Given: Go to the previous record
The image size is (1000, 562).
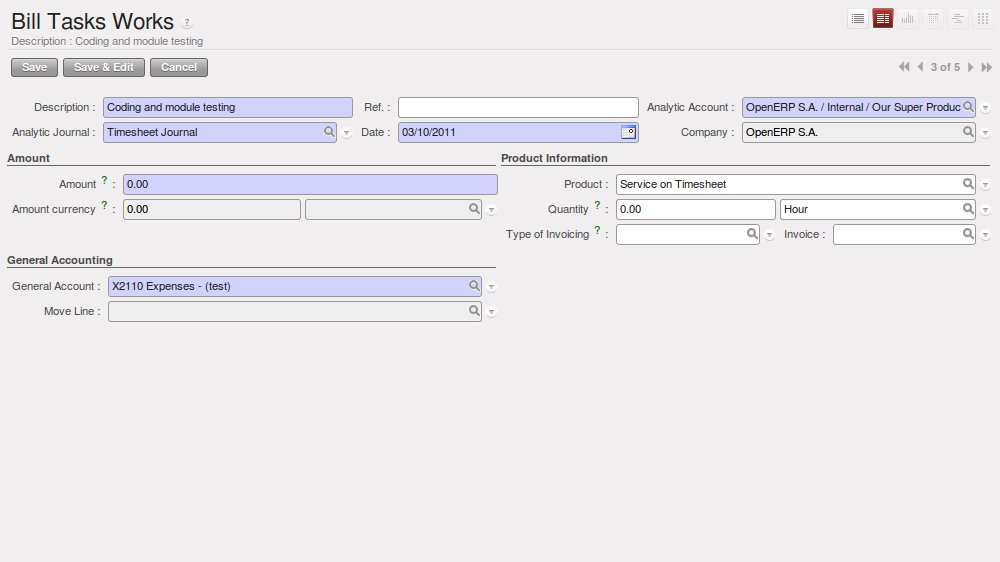Looking at the screenshot, I should pyautogui.click(x=920, y=67).
